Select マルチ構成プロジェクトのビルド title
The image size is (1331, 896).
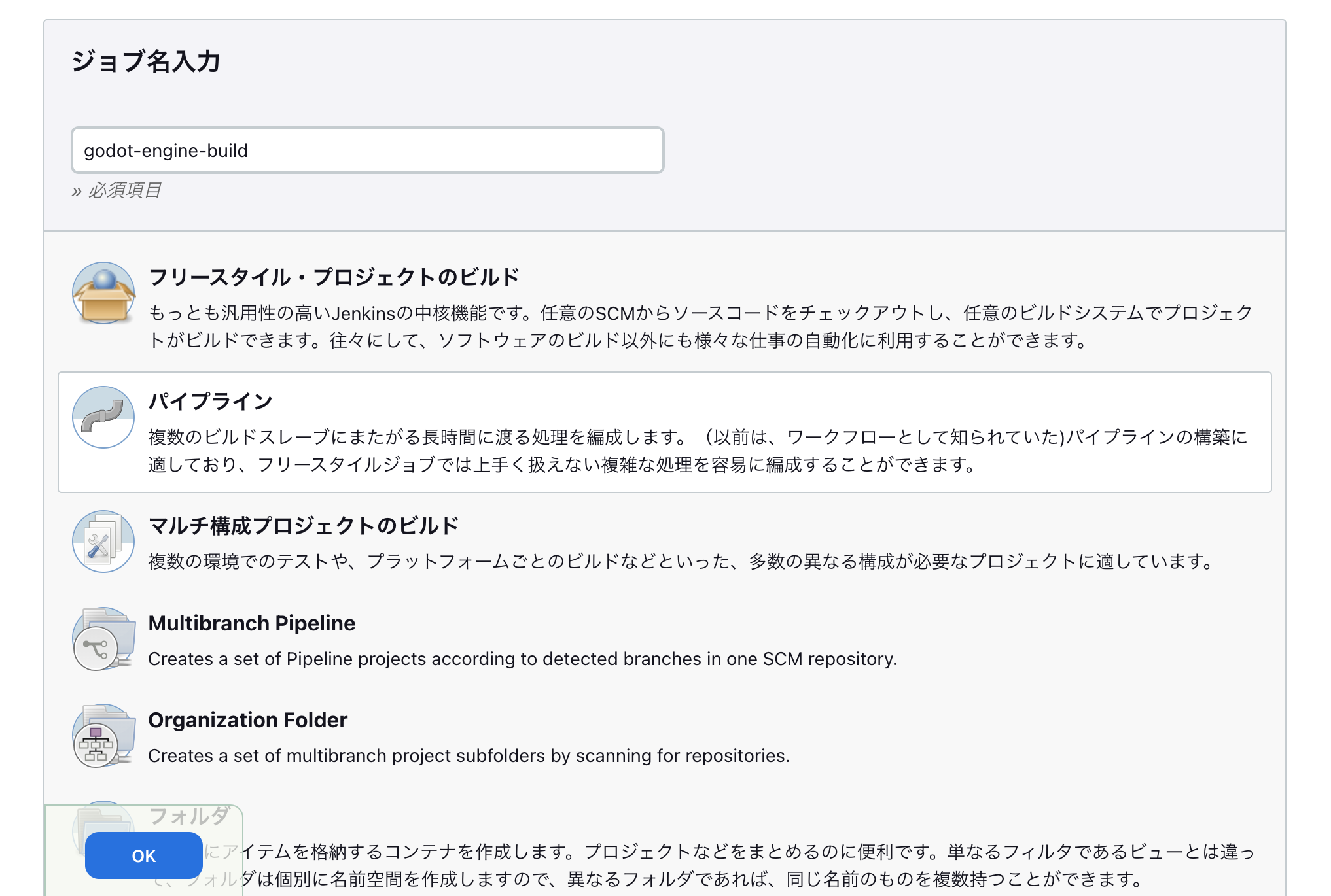click(304, 526)
